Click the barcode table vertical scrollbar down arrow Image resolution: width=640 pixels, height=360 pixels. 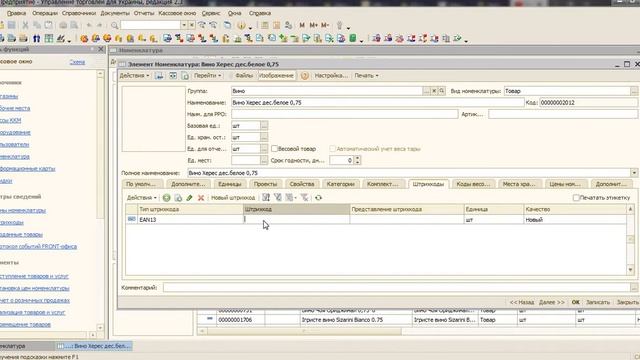[631, 270]
